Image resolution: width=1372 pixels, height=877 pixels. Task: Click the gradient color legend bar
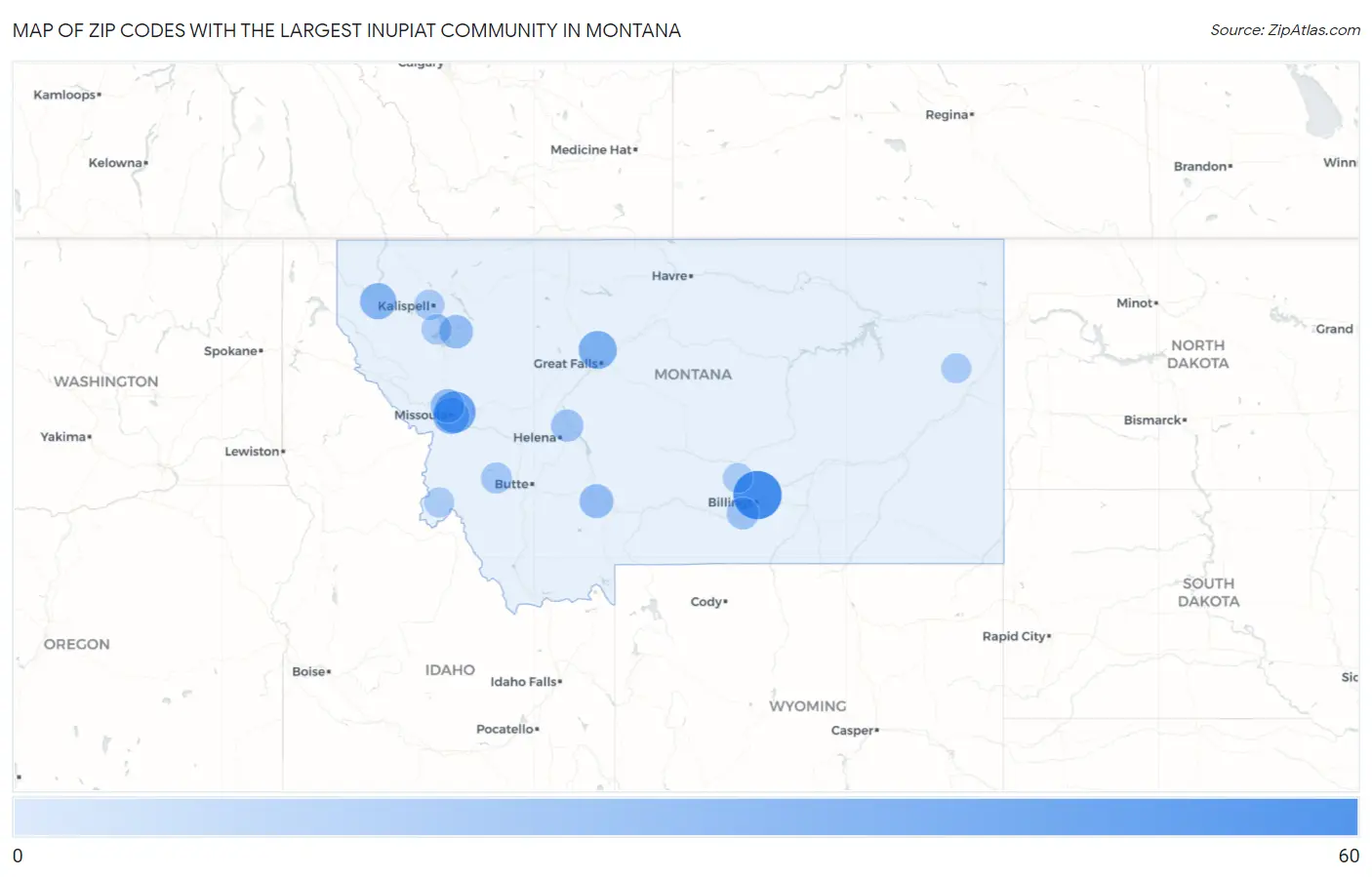click(x=685, y=817)
